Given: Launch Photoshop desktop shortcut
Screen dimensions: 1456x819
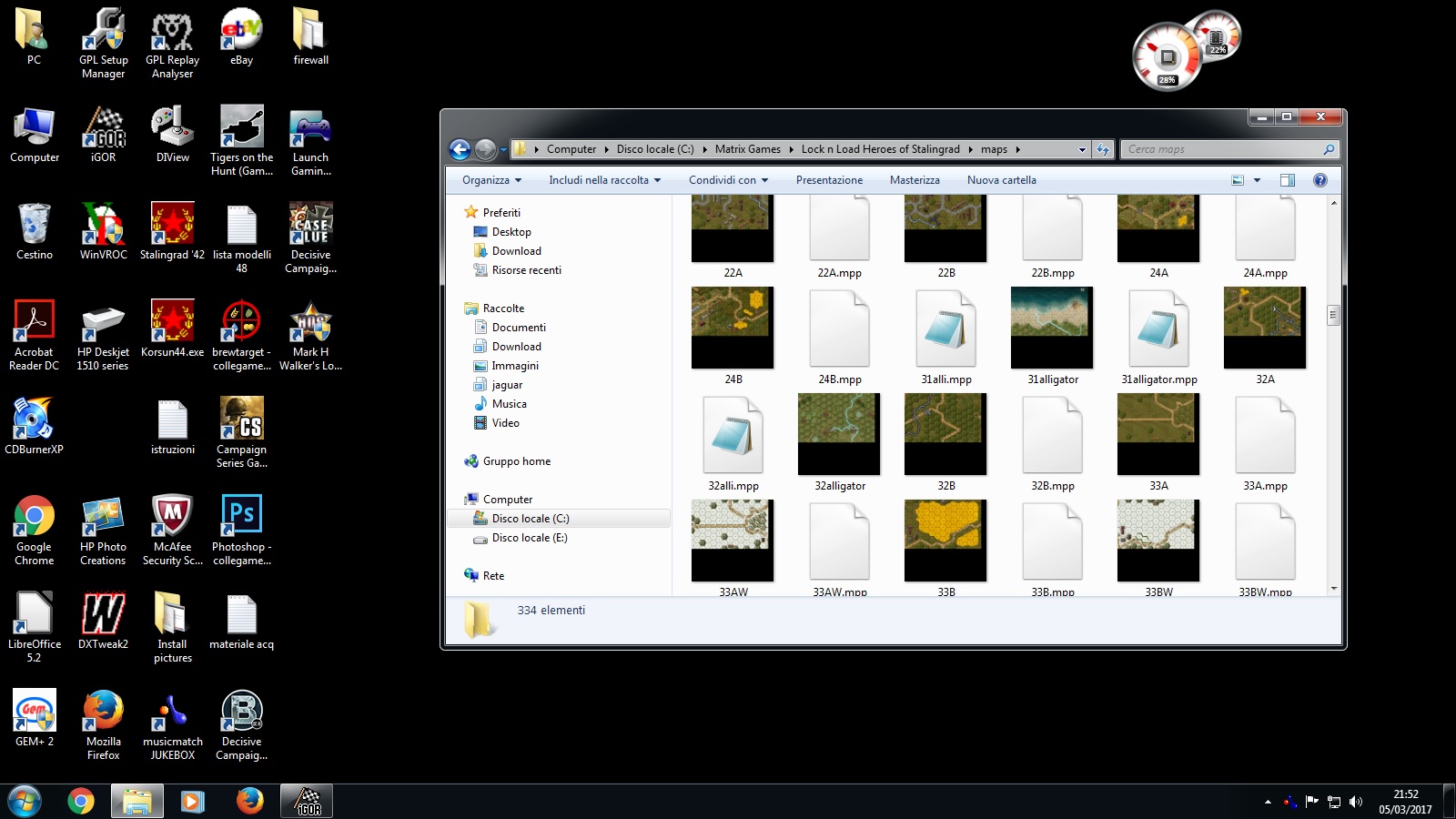Looking at the screenshot, I should [241, 530].
